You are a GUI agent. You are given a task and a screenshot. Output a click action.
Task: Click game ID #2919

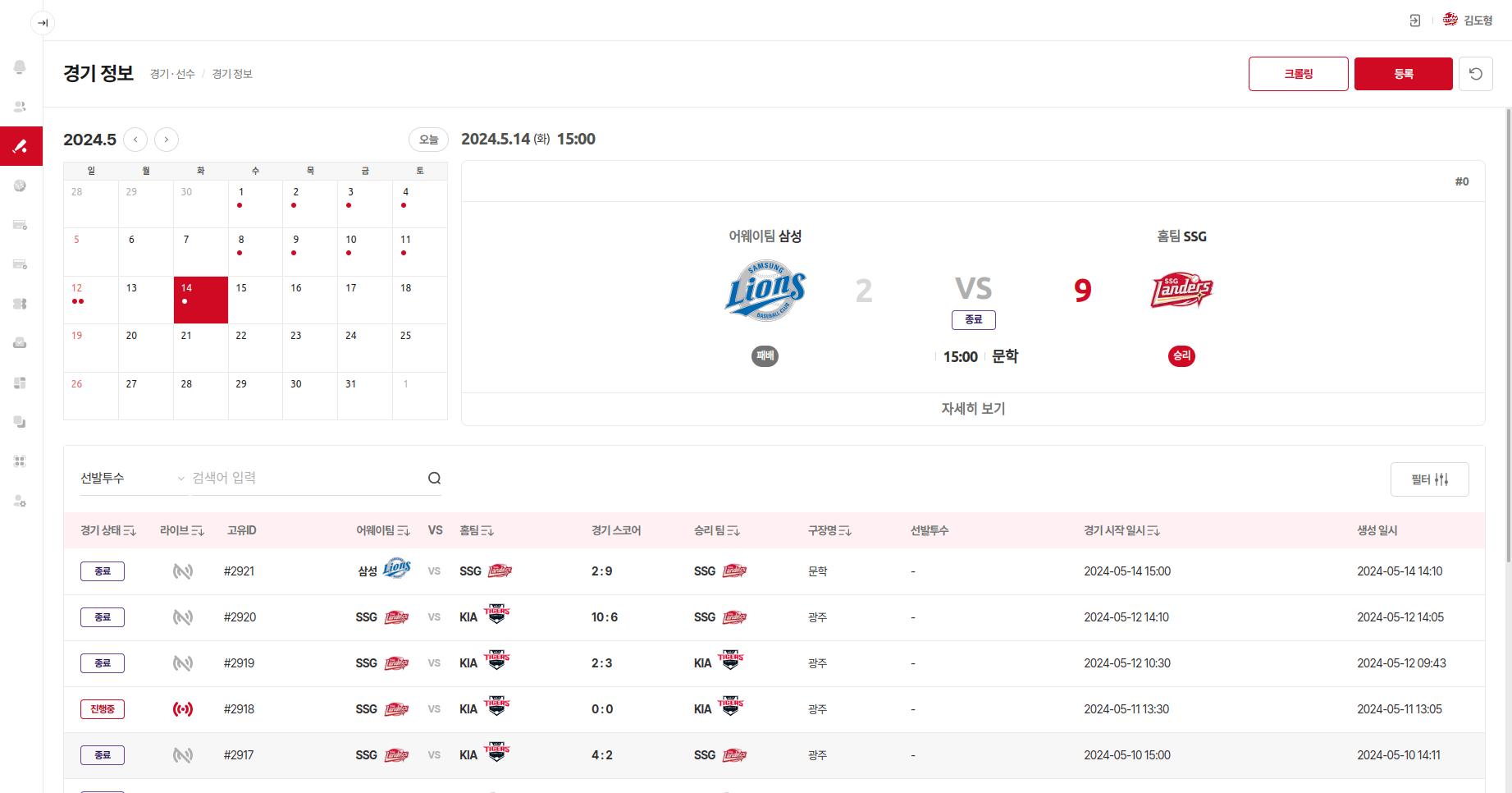(239, 663)
